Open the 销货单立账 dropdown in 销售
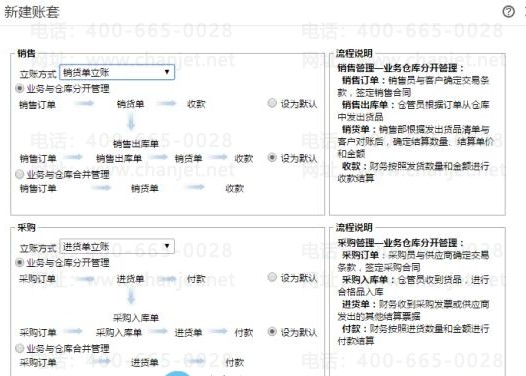The height and width of the screenshot is (376, 526). tap(117, 72)
